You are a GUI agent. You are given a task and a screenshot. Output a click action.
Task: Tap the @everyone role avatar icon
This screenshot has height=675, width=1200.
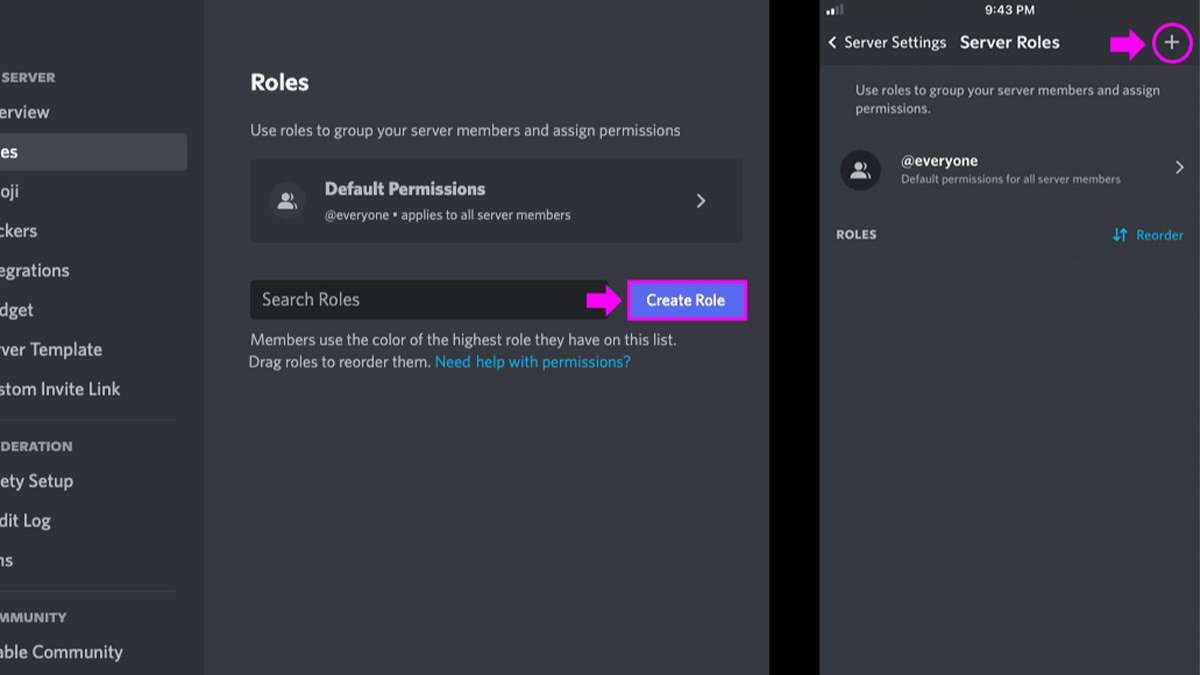tap(860, 170)
